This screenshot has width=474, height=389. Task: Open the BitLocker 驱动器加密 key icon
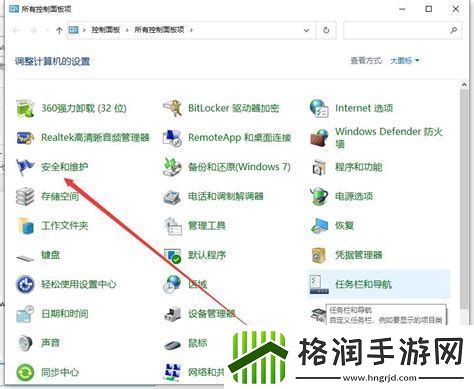[172, 108]
